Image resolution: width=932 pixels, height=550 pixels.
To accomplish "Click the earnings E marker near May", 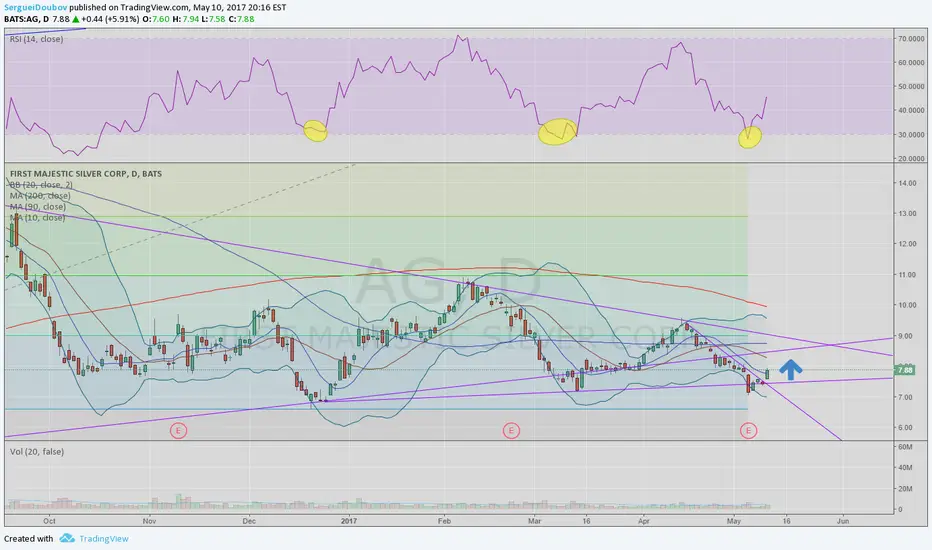I will coord(748,430).
